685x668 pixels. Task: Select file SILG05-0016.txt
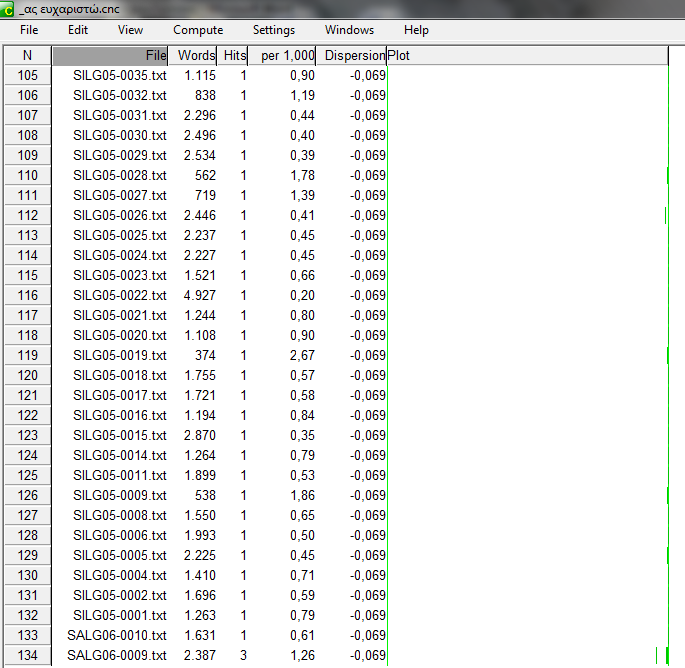point(120,415)
